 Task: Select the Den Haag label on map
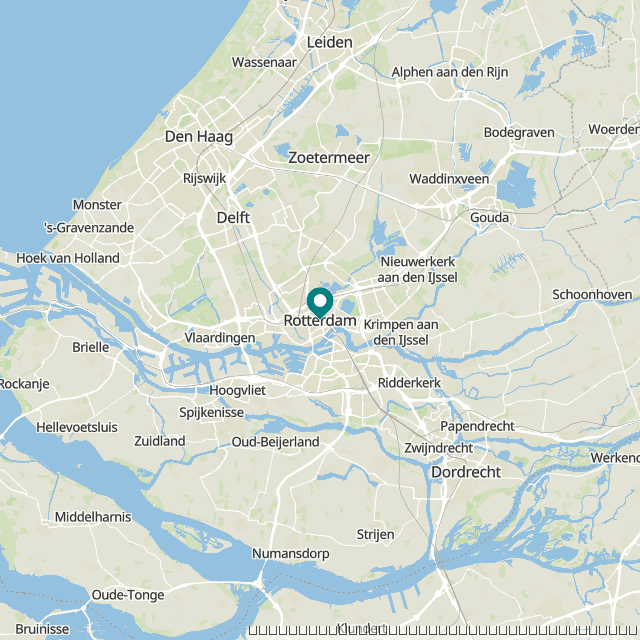[199, 137]
